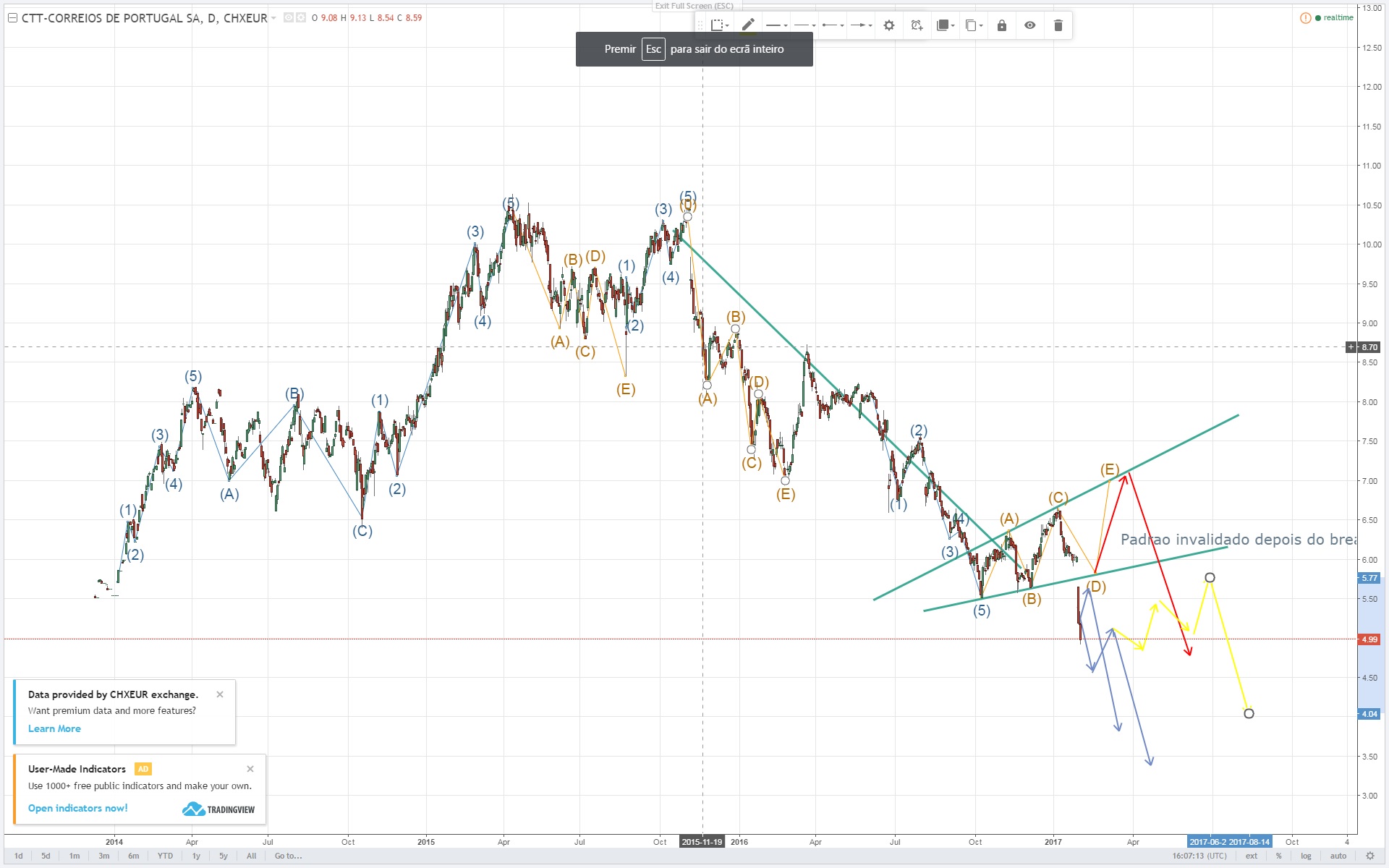
Task: Toggle percent scale button
Action: pyautogui.click(x=1279, y=856)
